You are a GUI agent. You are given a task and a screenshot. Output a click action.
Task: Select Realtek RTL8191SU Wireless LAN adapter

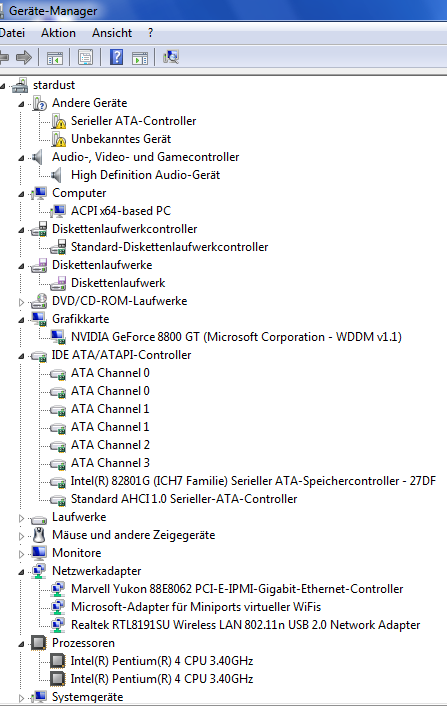pos(245,625)
